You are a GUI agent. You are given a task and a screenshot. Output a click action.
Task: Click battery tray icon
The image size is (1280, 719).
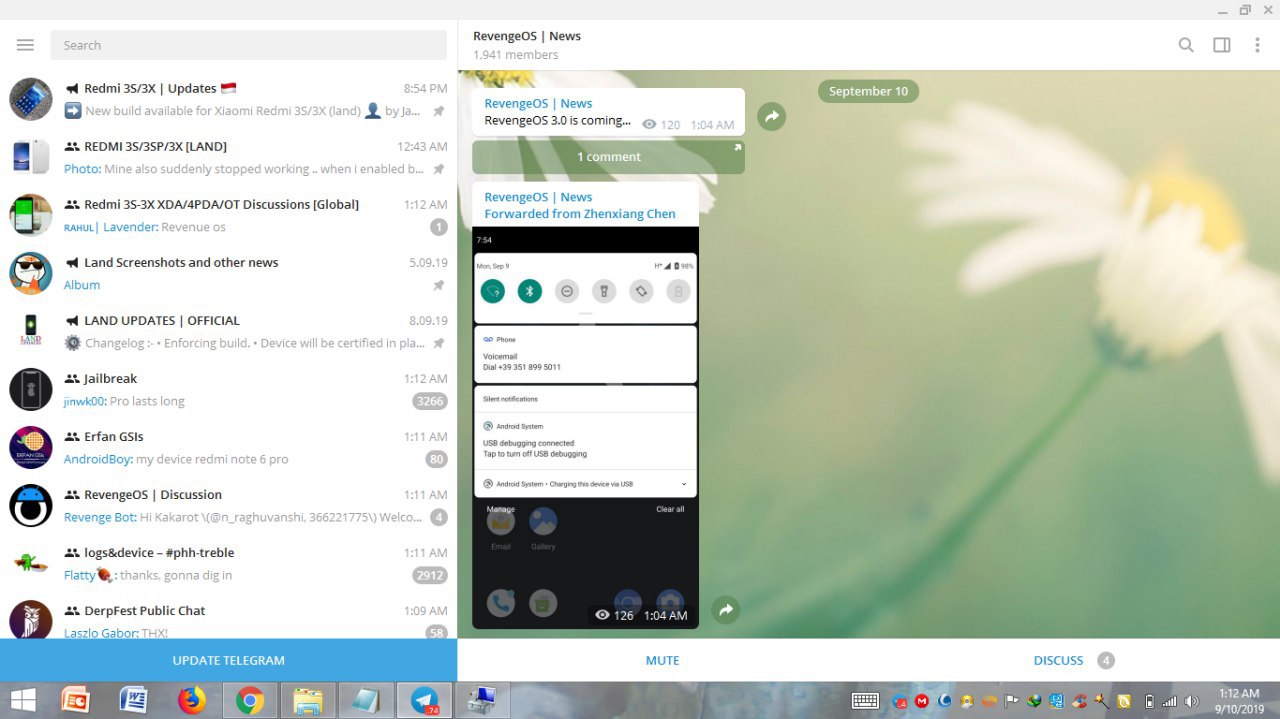click(1149, 701)
